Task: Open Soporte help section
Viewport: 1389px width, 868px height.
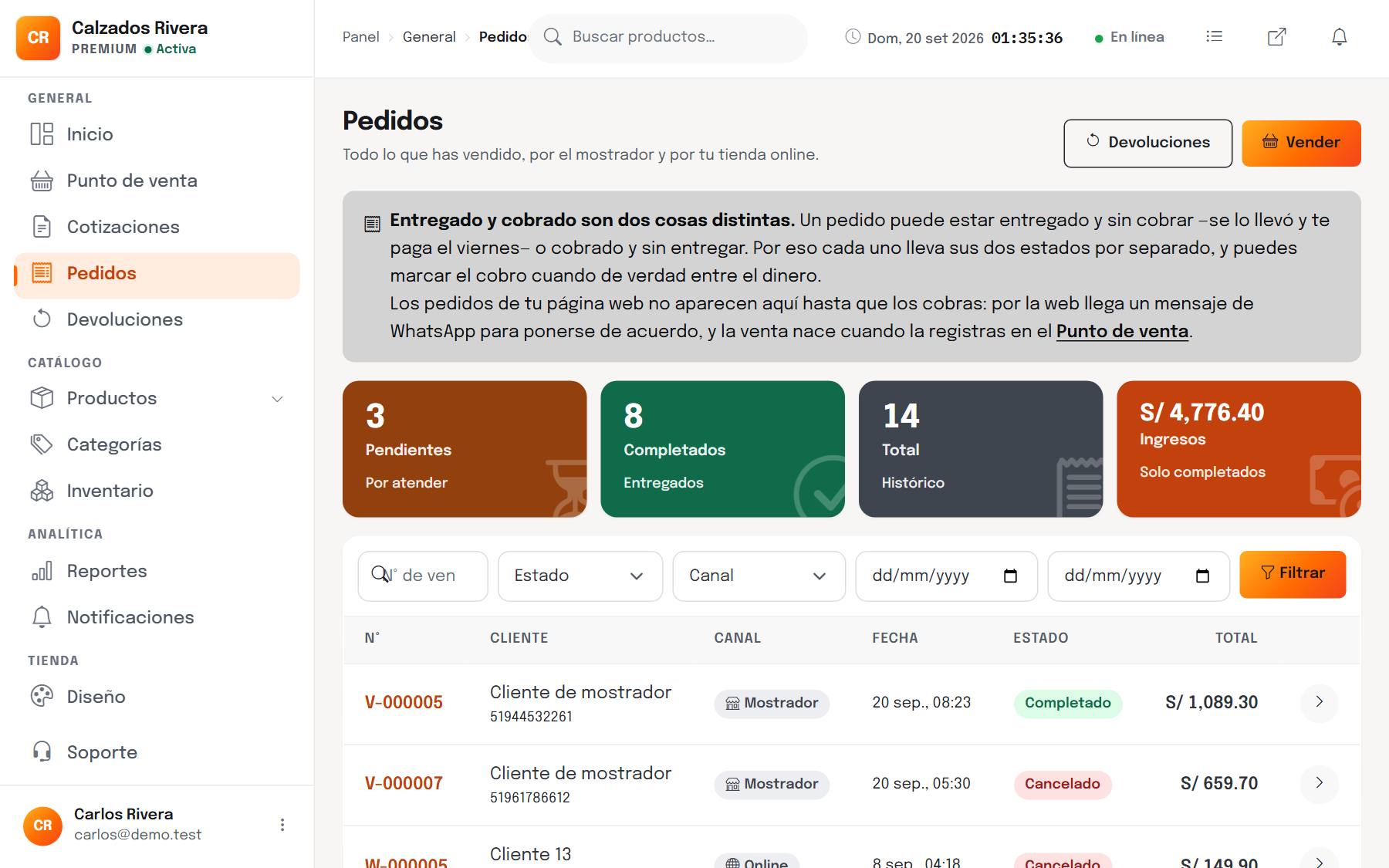Action: (x=157, y=752)
